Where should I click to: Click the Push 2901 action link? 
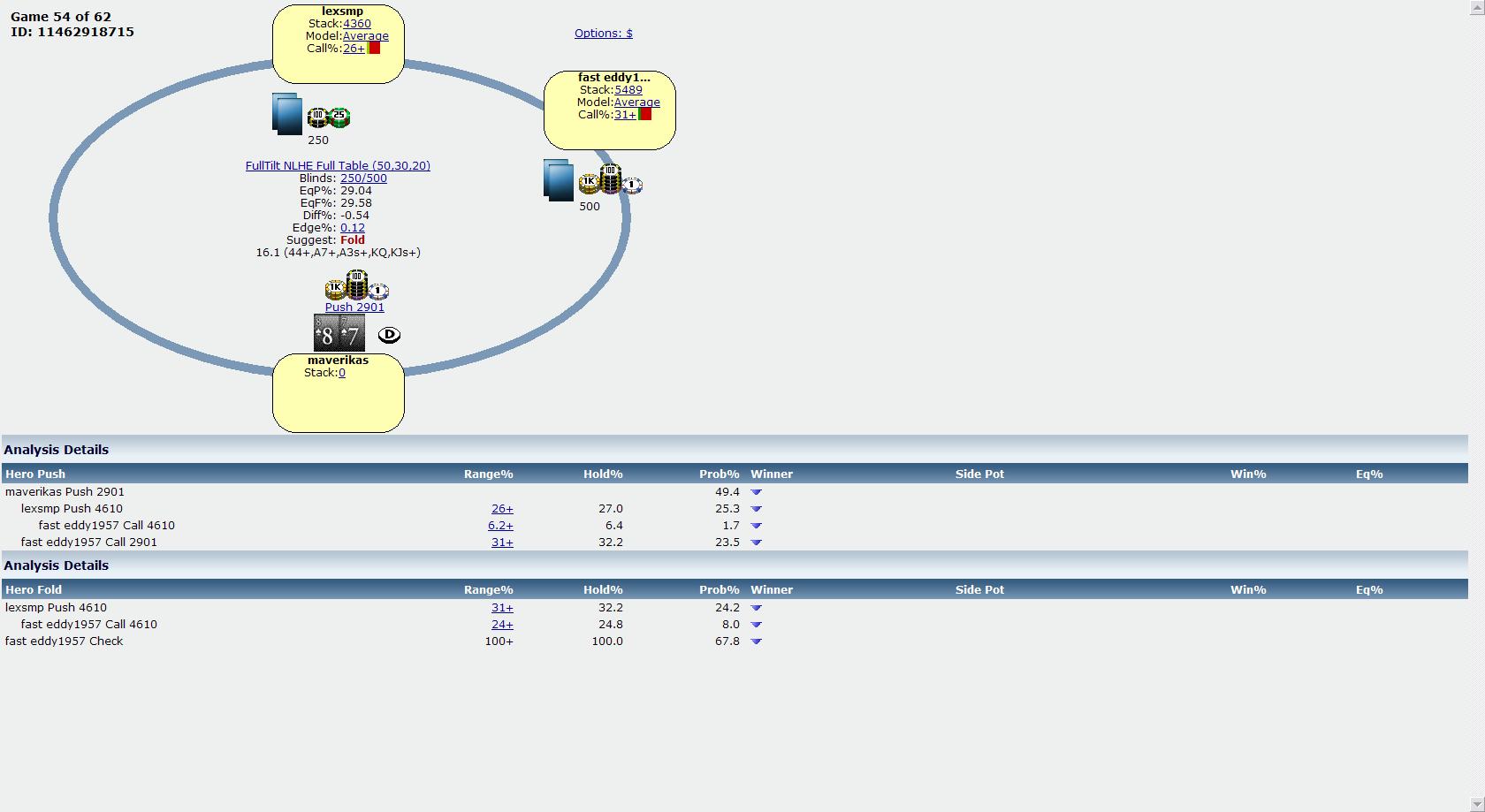click(x=354, y=307)
